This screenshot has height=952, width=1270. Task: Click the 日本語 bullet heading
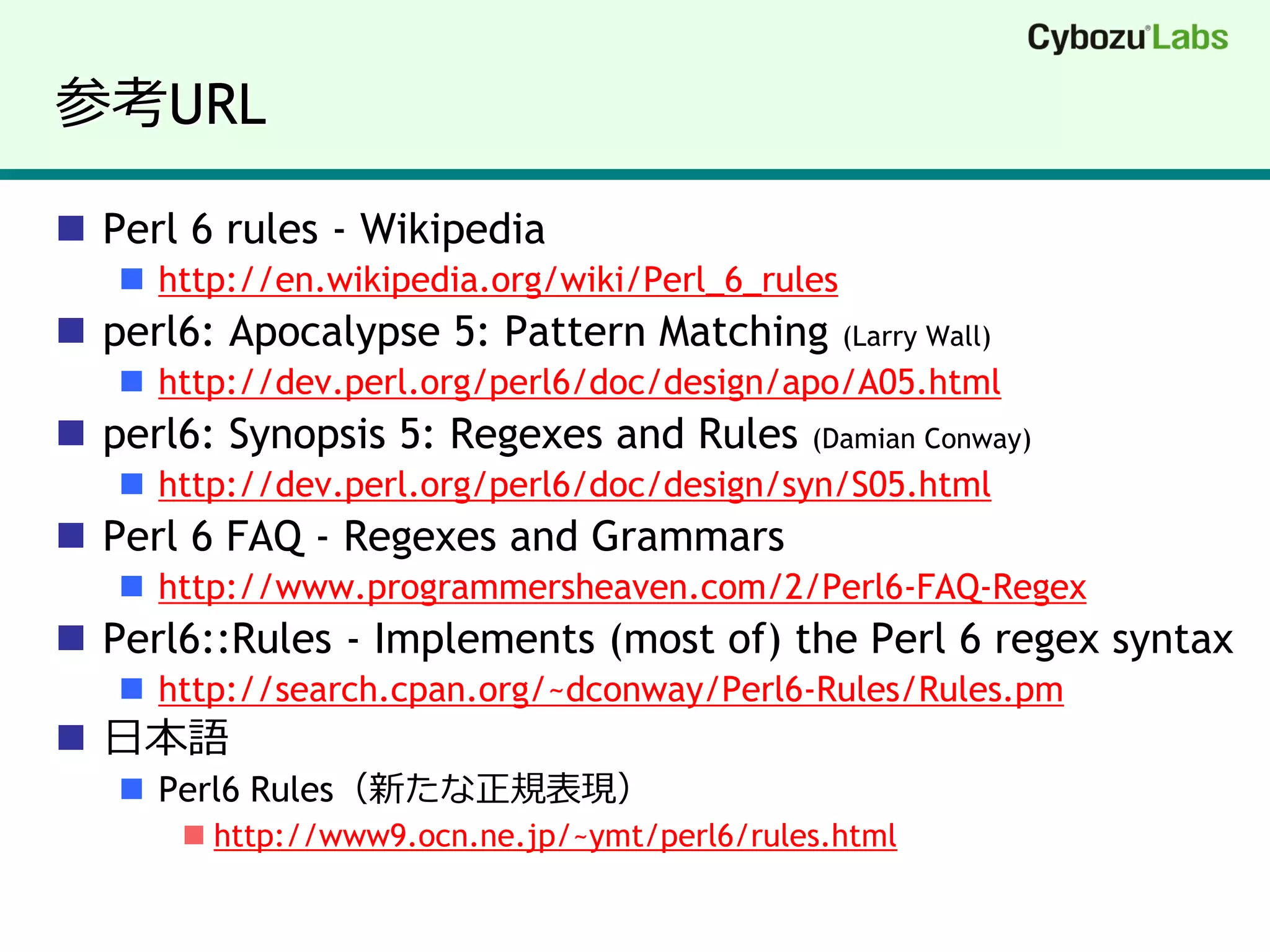[x=166, y=738]
